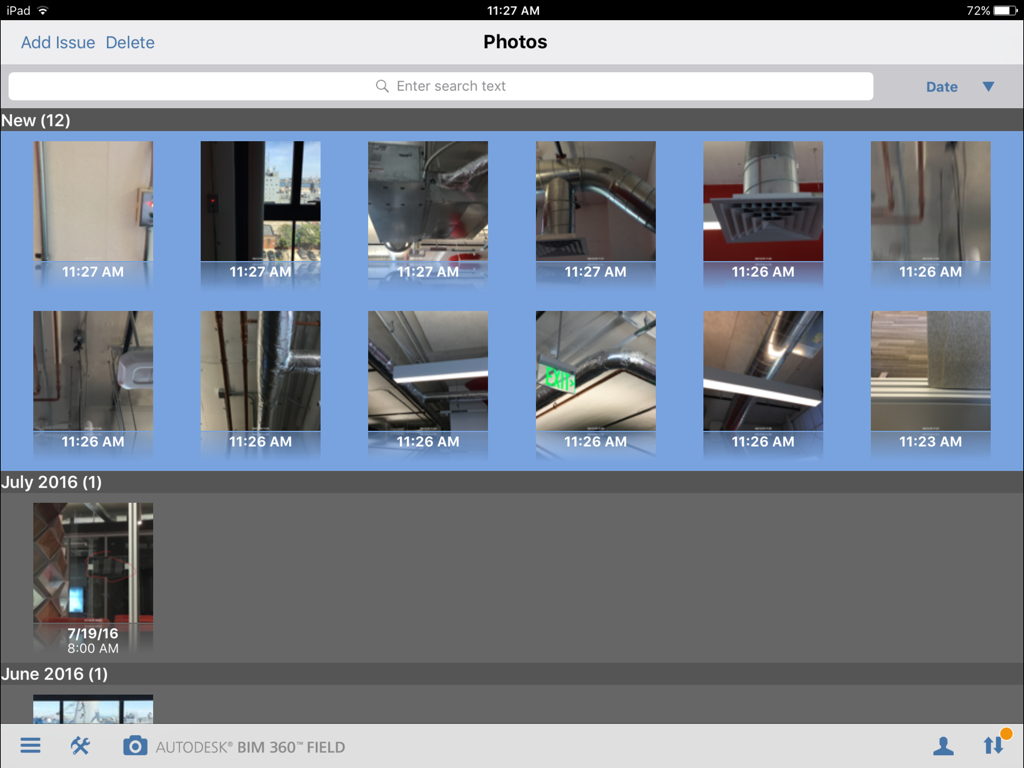The height and width of the screenshot is (768, 1024).
Task: Deselect the 11:23 AM flooring photo
Action: point(930,385)
